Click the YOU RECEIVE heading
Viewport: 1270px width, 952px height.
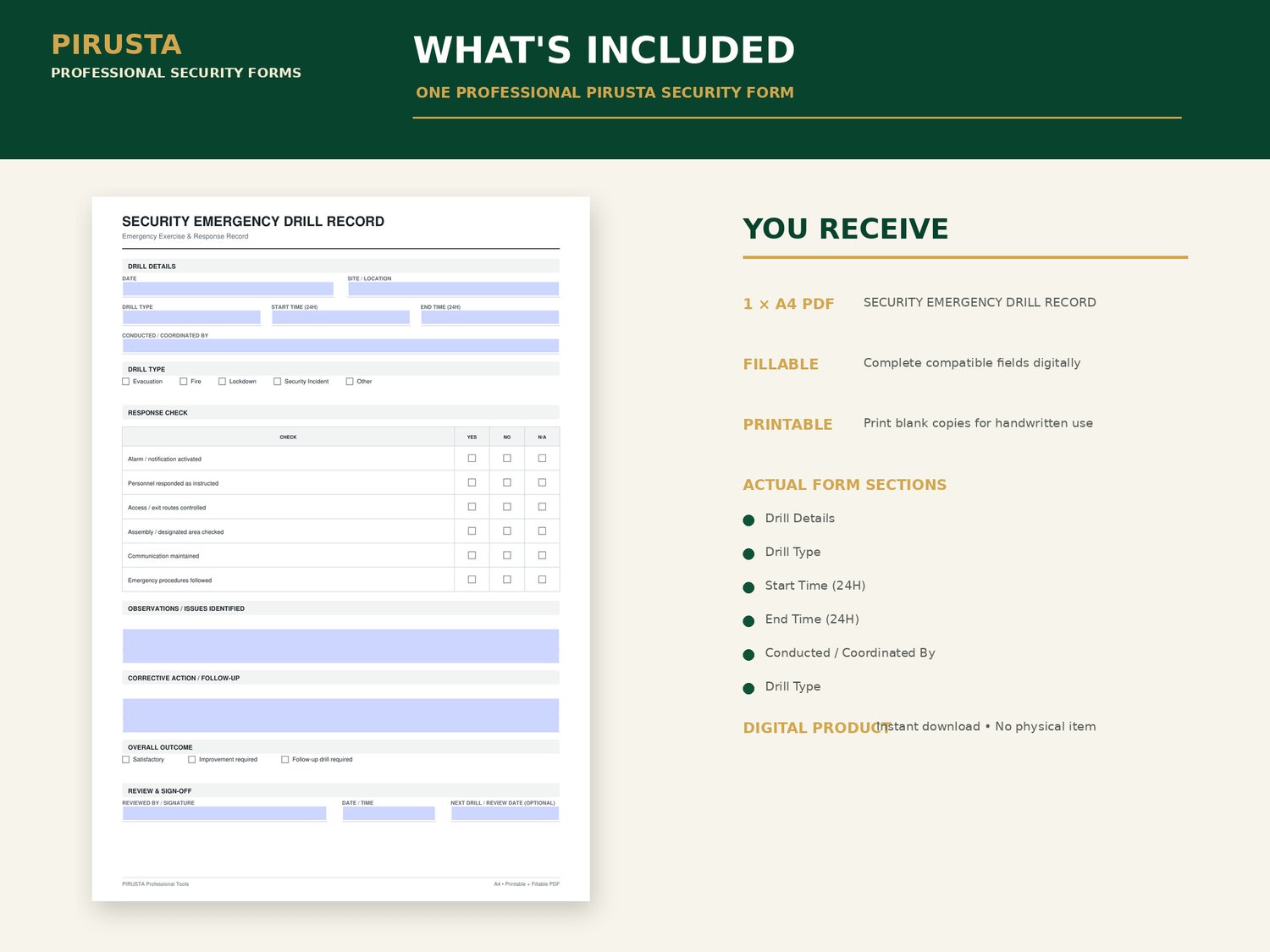click(x=846, y=228)
